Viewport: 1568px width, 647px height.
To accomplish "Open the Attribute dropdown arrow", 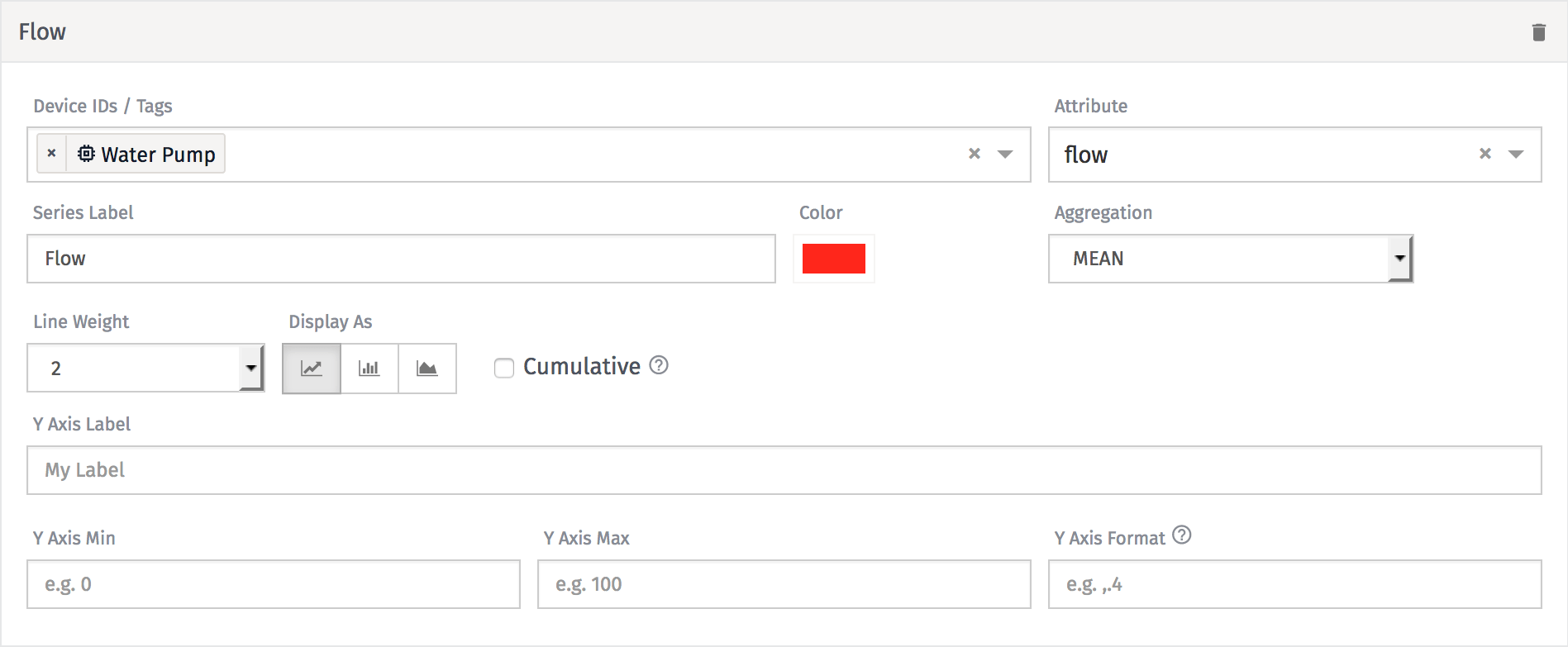I will point(1516,155).
